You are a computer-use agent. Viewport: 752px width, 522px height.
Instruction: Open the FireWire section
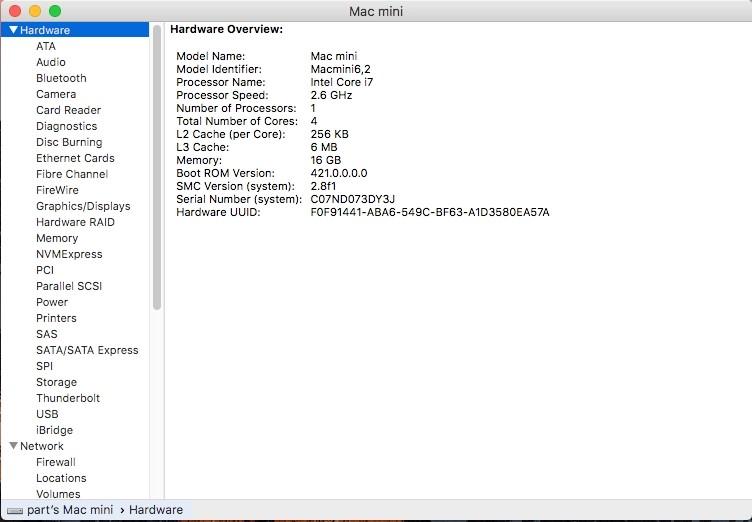click(x=58, y=190)
